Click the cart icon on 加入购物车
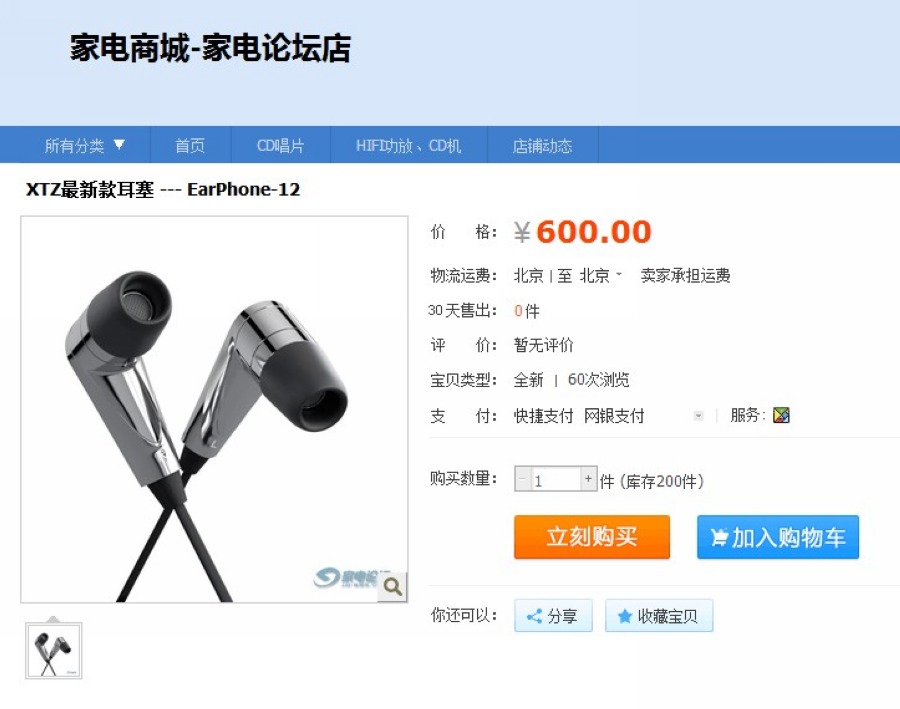 (x=719, y=537)
